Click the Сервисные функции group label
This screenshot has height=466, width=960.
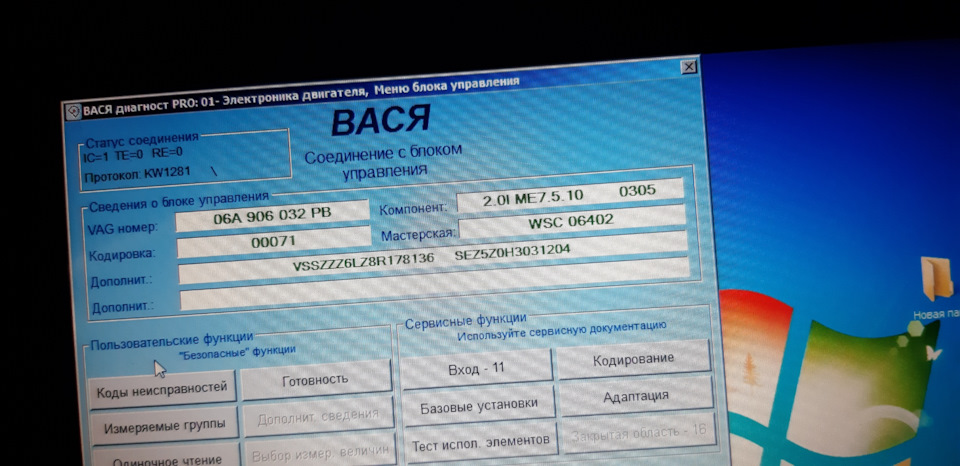pyautogui.click(x=466, y=320)
